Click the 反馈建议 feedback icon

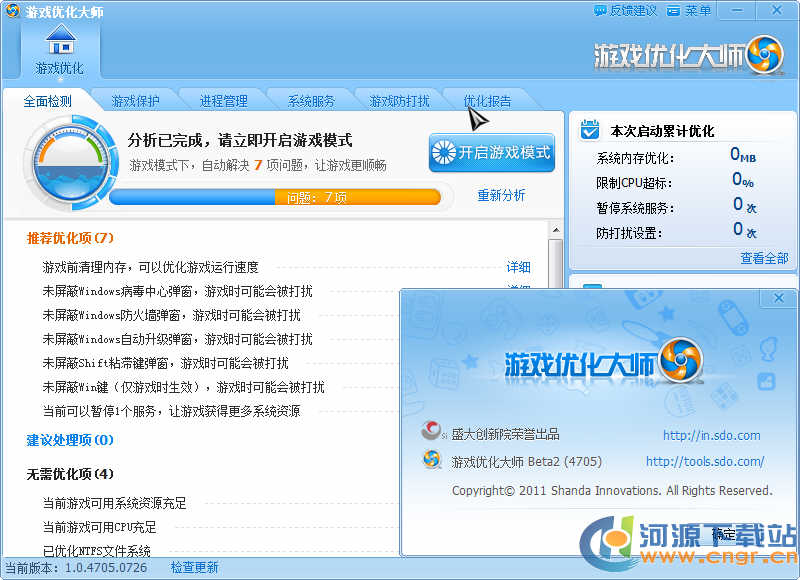599,10
